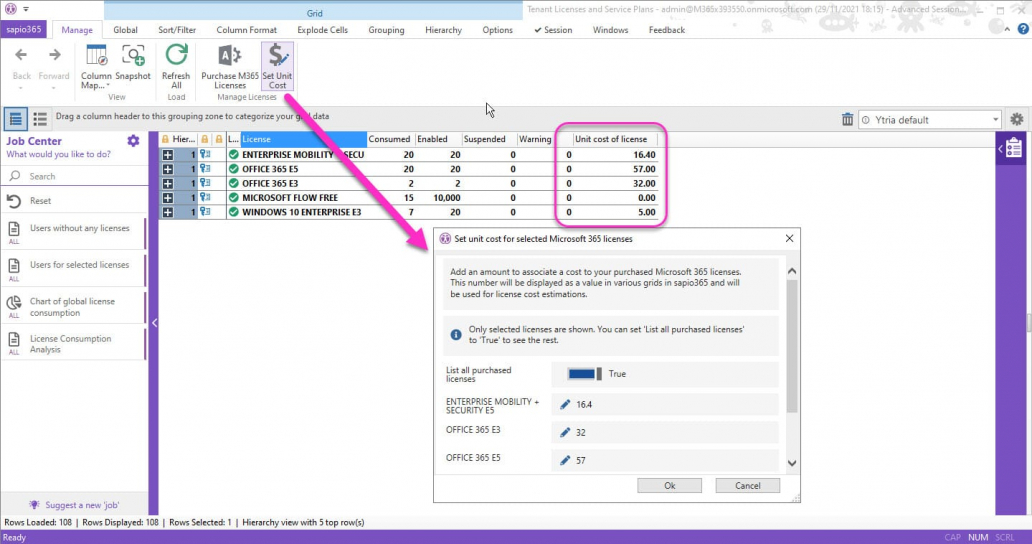The height and width of the screenshot is (544, 1032).
Task: Edit OFFICE 365 E5 cost pencil
Action: [x=565, y=460]
